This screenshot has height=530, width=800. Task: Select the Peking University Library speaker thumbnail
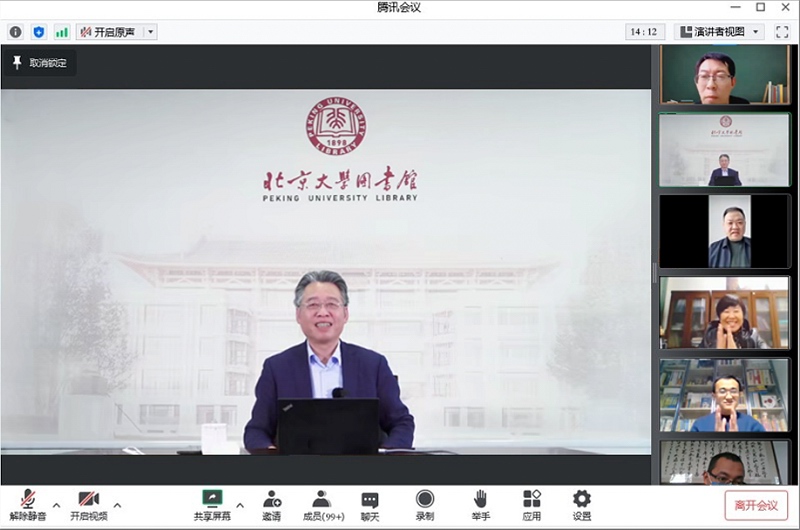tap(724, 150)
